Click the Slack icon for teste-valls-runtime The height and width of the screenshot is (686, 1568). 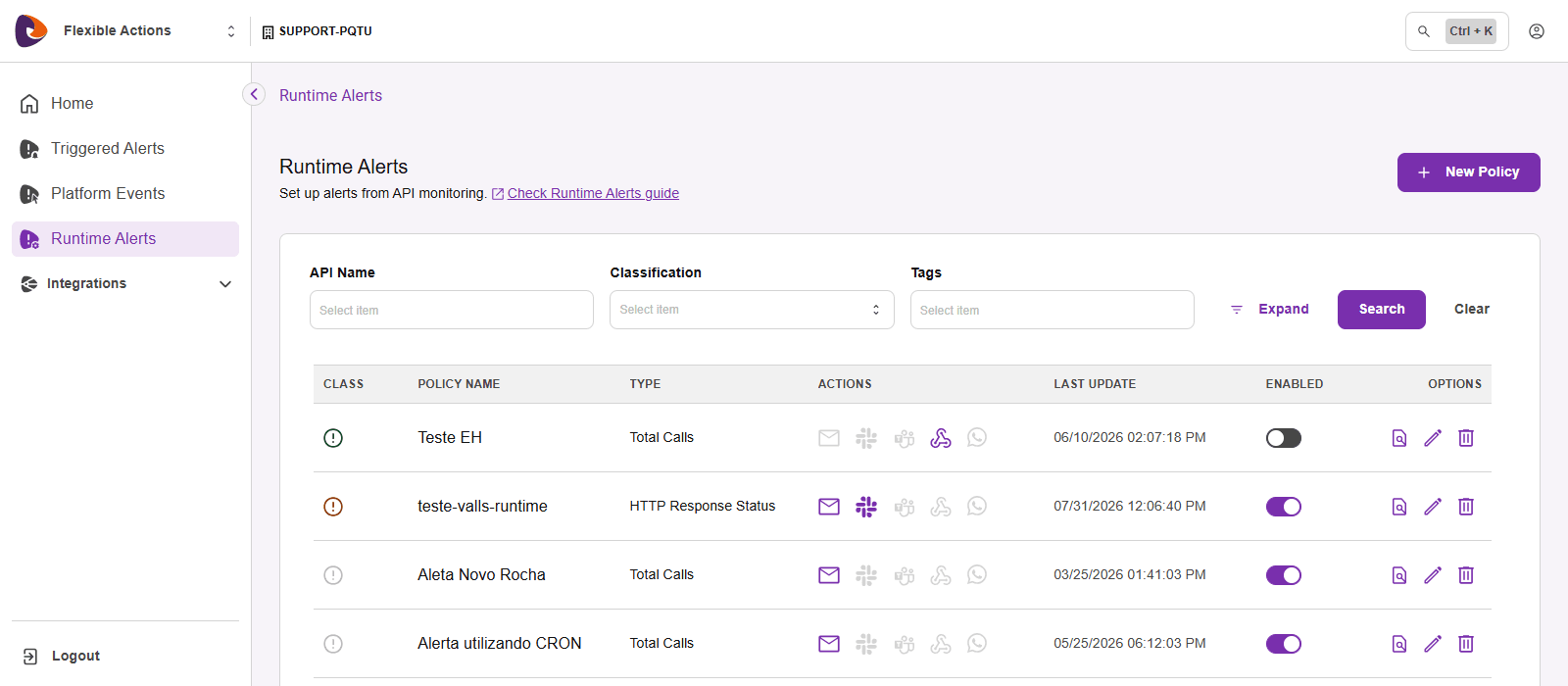pos(866,507)
